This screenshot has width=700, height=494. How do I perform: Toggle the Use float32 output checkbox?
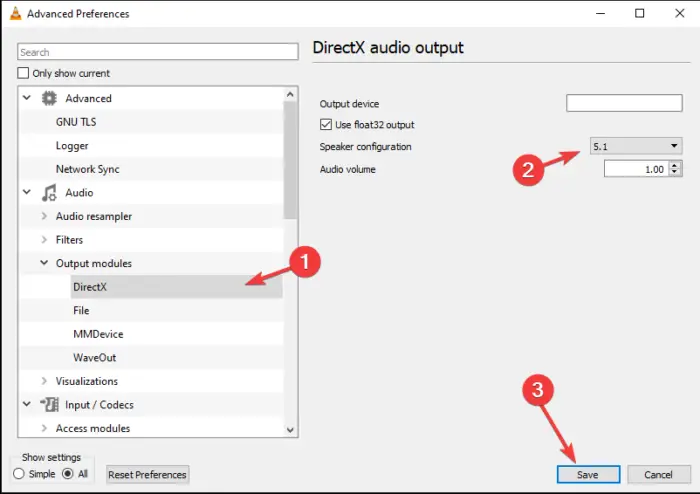coord(326,125)
